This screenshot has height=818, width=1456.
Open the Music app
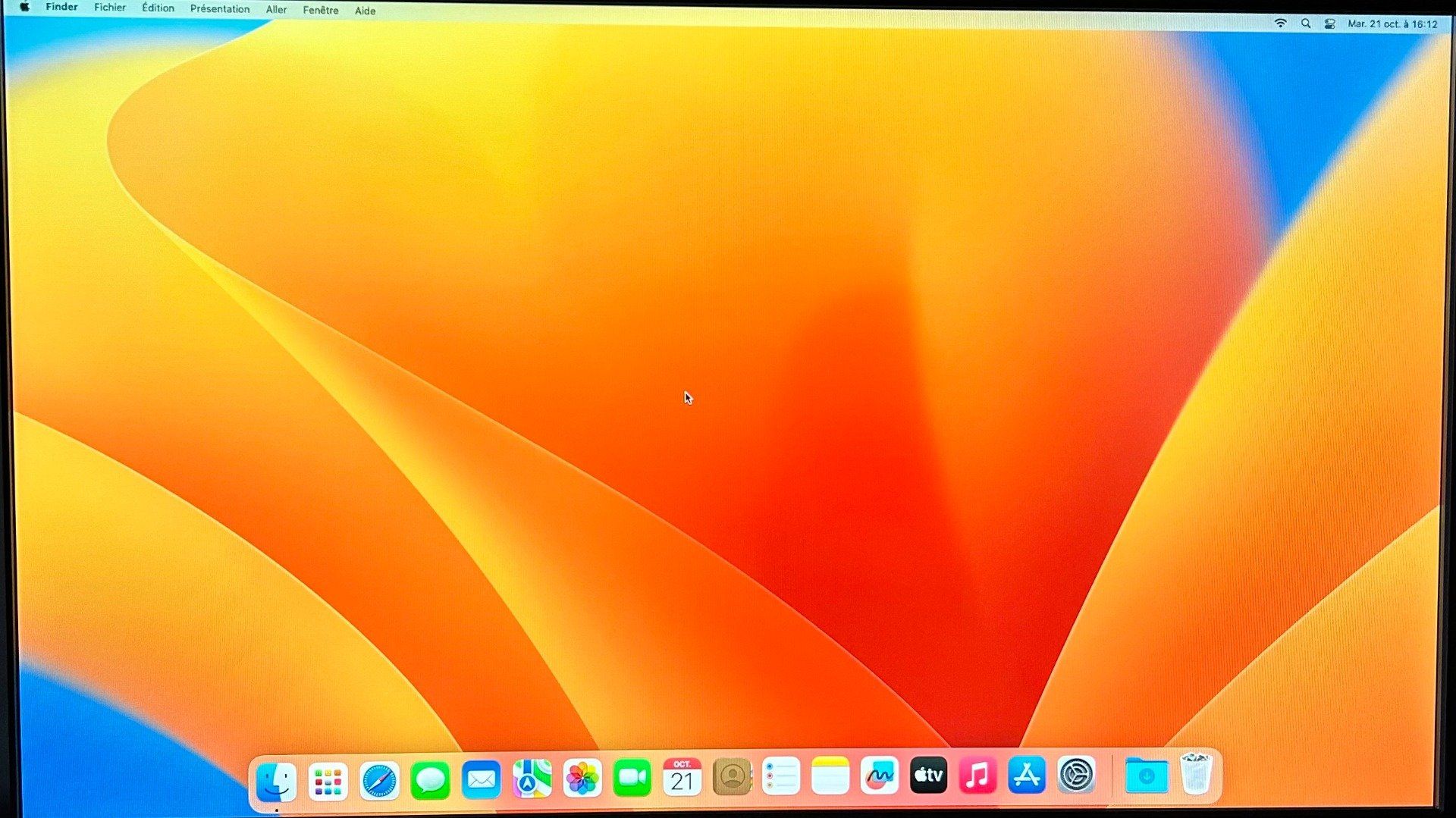point(977,776)
